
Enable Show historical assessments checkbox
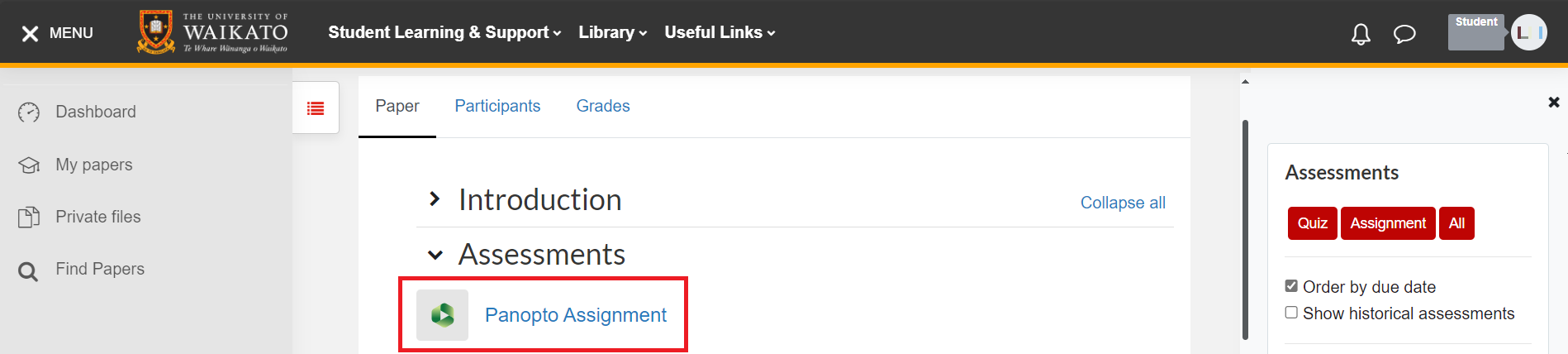click(x=1291, y=313)
